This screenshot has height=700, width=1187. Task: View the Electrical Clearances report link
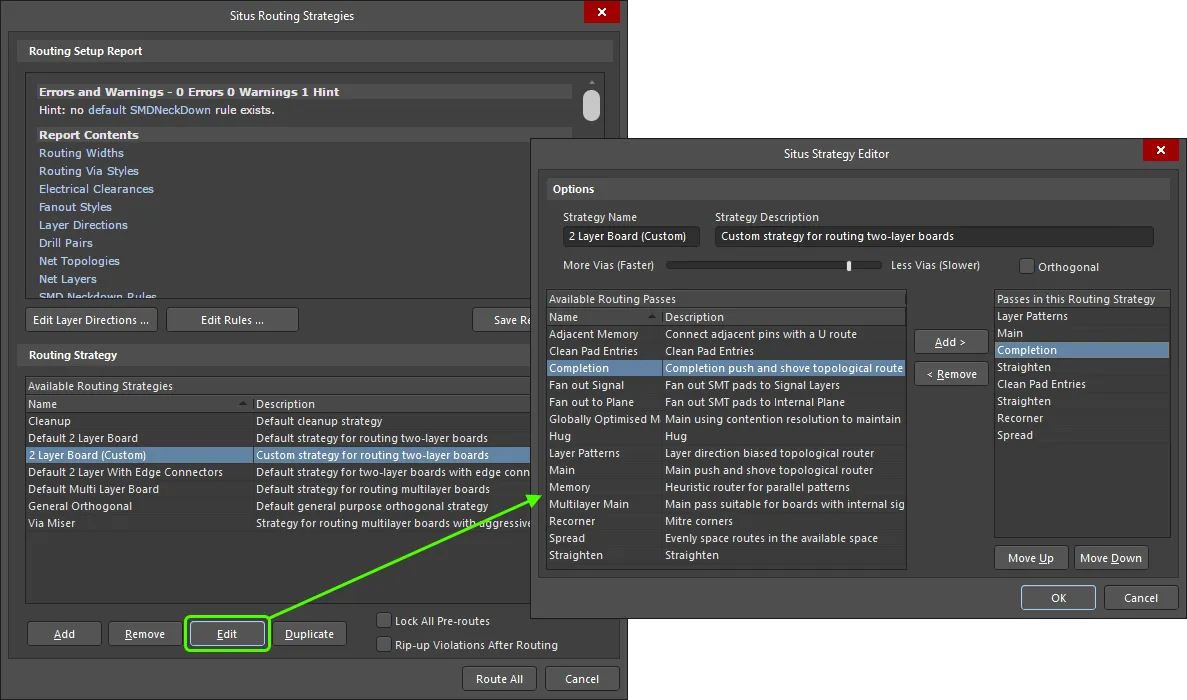point(96,188)
